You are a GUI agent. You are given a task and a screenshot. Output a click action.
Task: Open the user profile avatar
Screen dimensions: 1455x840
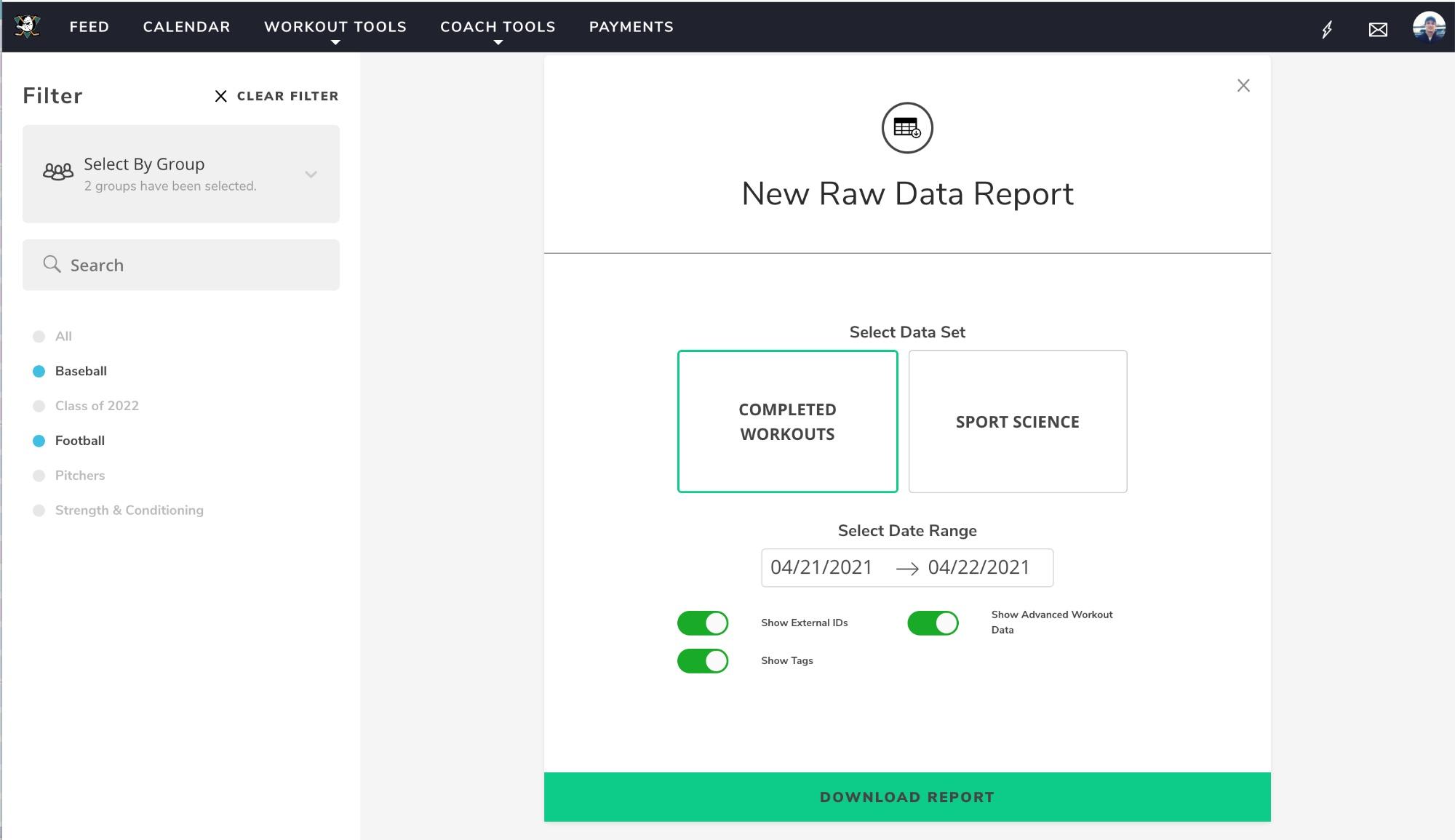(1429, 27)
